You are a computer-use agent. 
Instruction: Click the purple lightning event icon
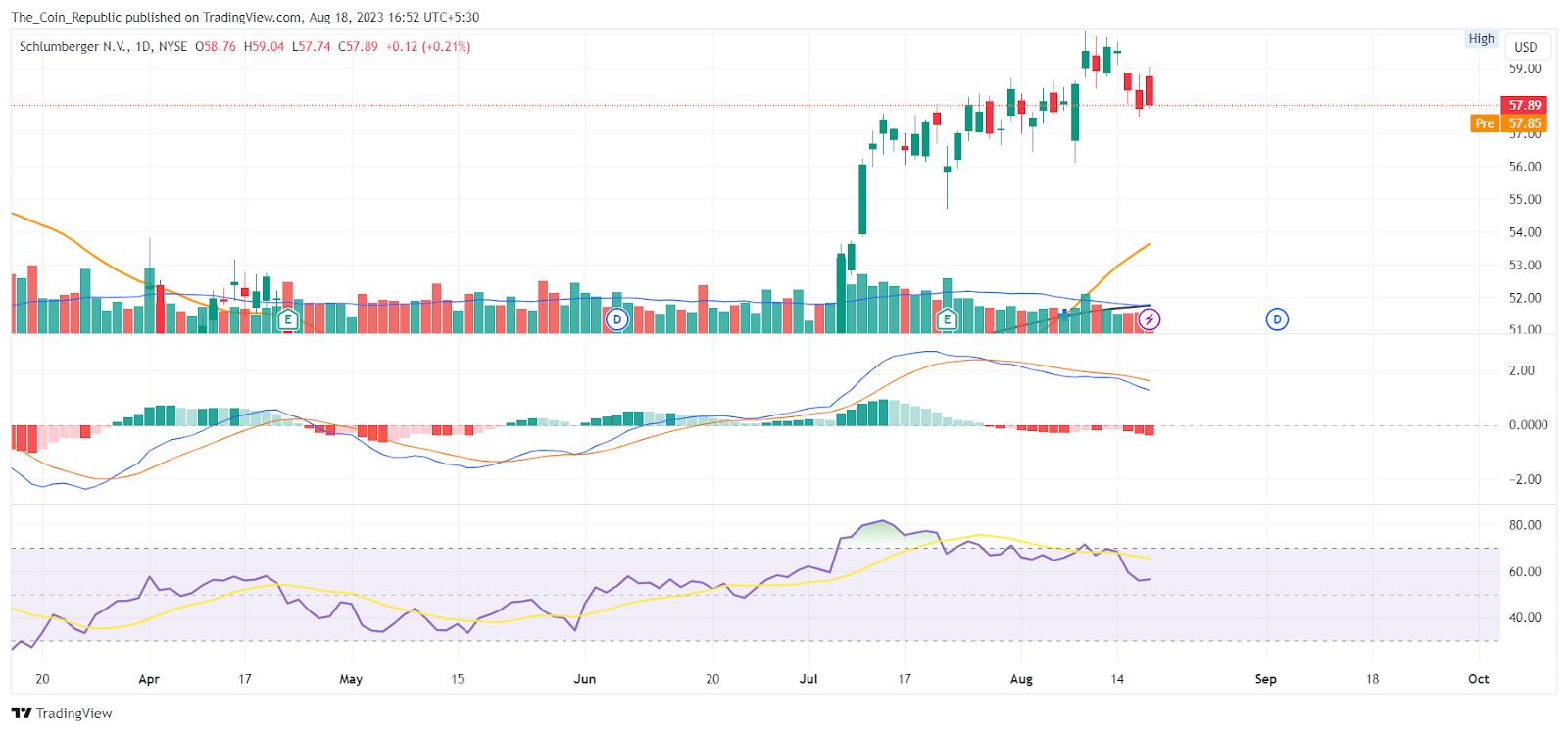click(x=1150, y=319)
